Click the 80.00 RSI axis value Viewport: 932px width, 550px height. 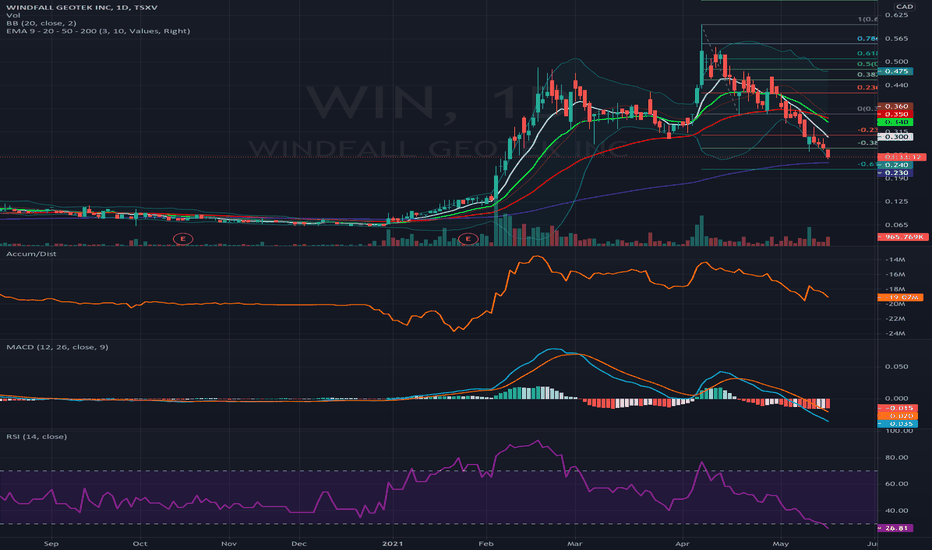coord(897,457)
